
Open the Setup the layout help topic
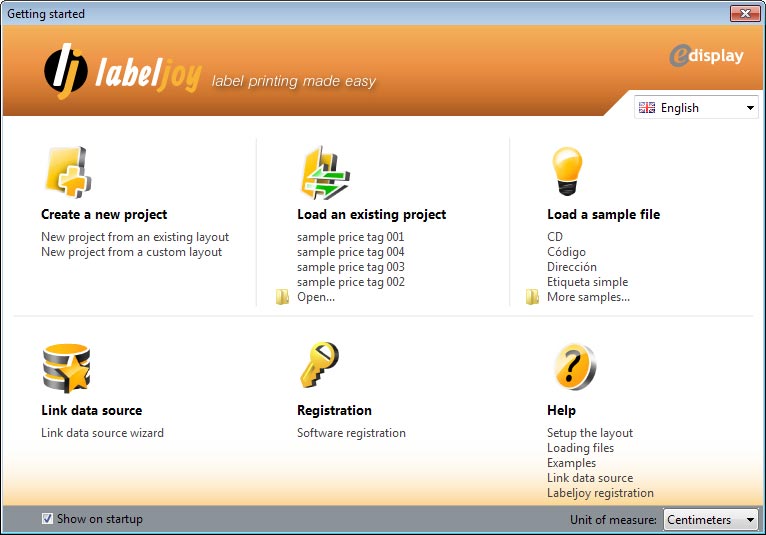coord(590,433)
